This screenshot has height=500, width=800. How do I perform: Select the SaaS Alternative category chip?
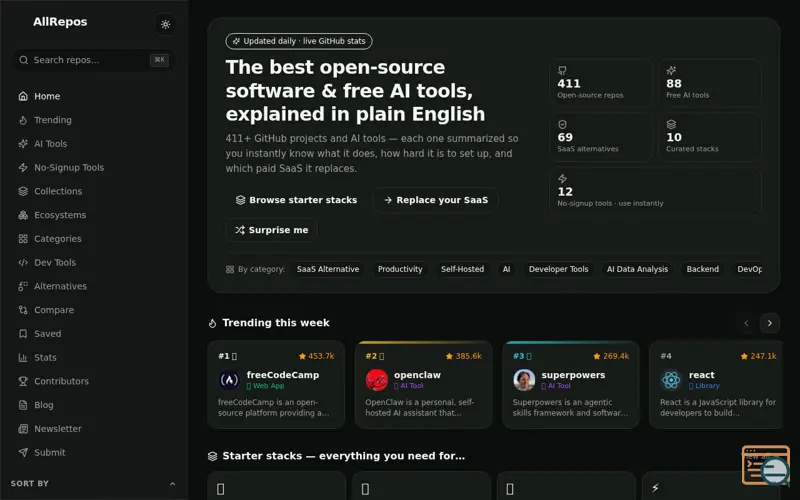[328, 269]
